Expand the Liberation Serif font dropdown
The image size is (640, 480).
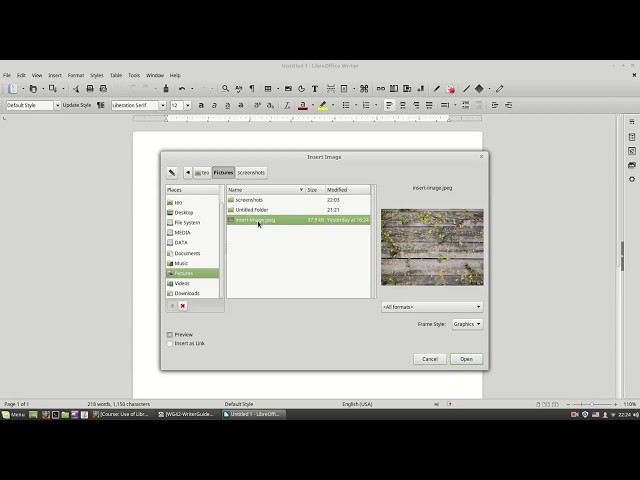(x=162, y=105)
